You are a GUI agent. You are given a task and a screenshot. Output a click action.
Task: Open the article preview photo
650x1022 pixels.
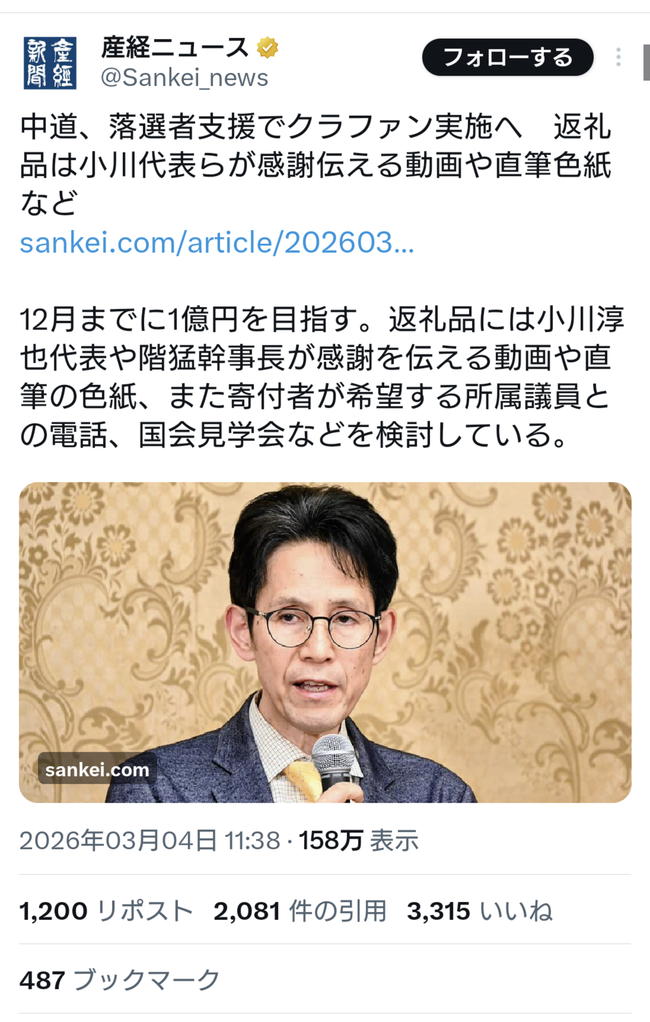325,642
